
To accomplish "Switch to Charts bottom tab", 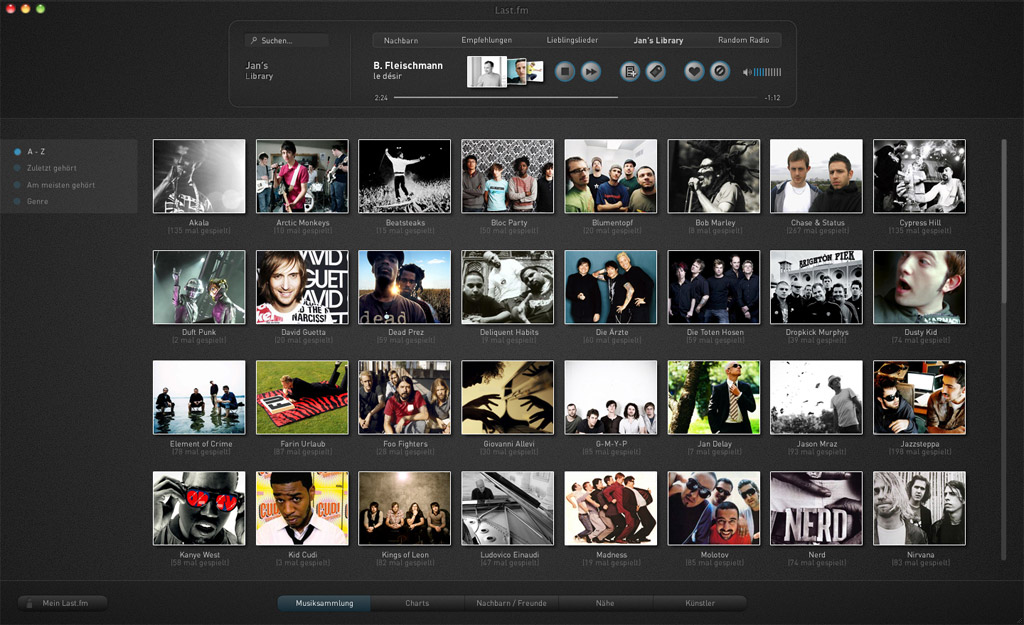I will 417,603.
